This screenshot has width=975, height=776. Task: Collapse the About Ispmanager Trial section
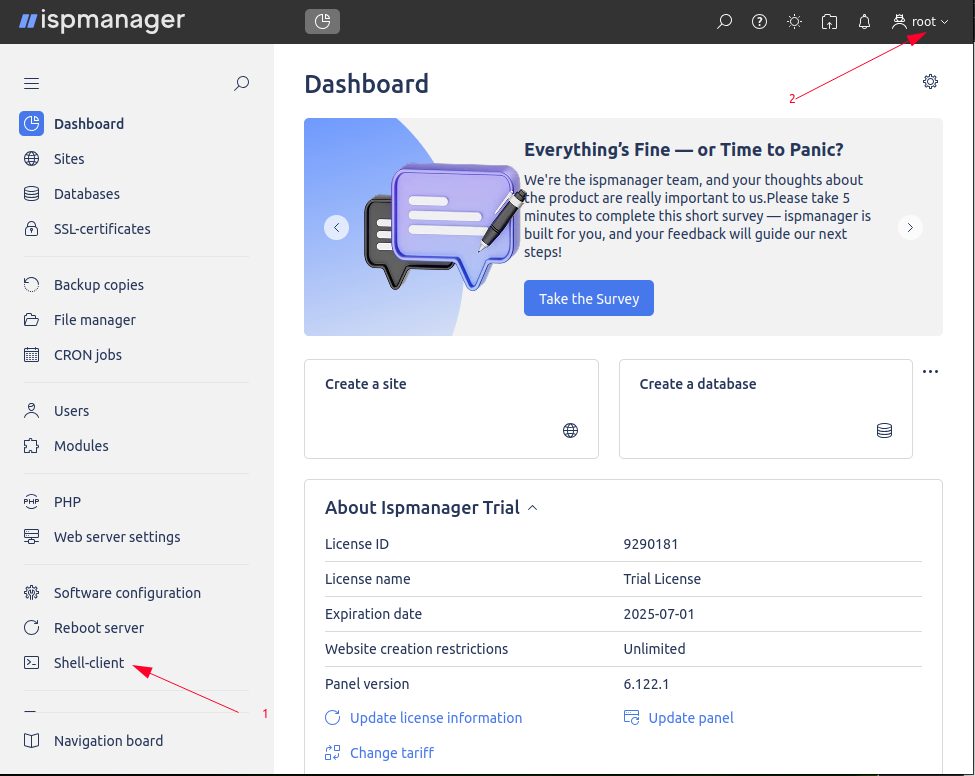pos(532,508)
